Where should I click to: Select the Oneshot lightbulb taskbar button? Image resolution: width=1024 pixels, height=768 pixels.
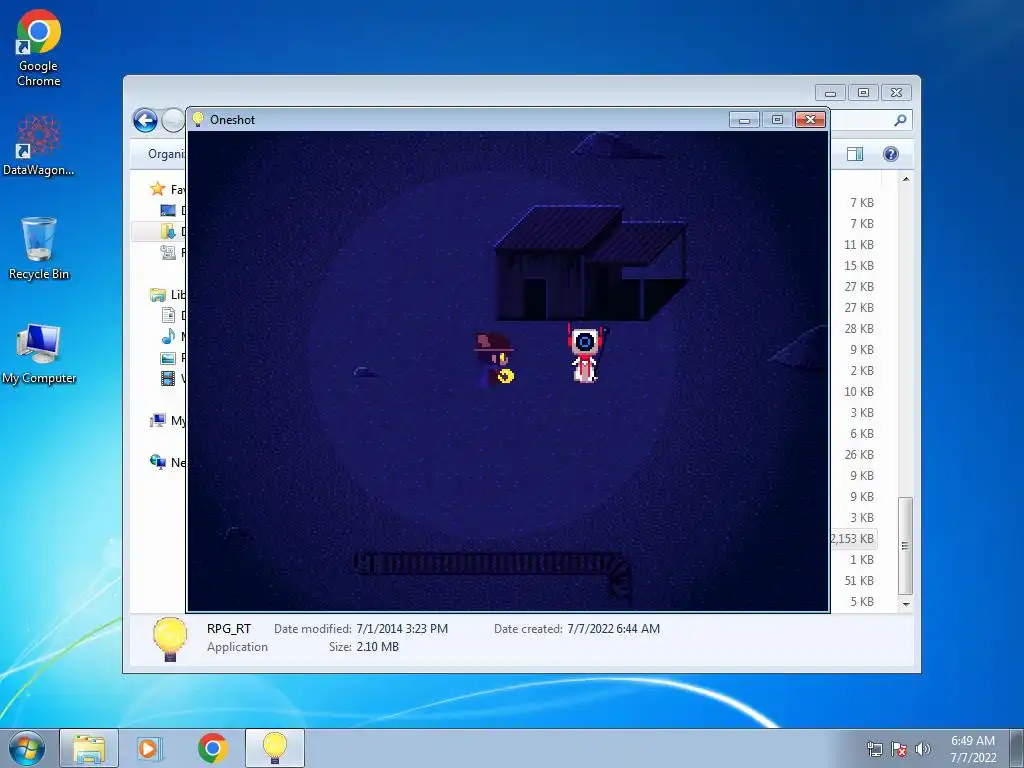(x=275, y=748)
